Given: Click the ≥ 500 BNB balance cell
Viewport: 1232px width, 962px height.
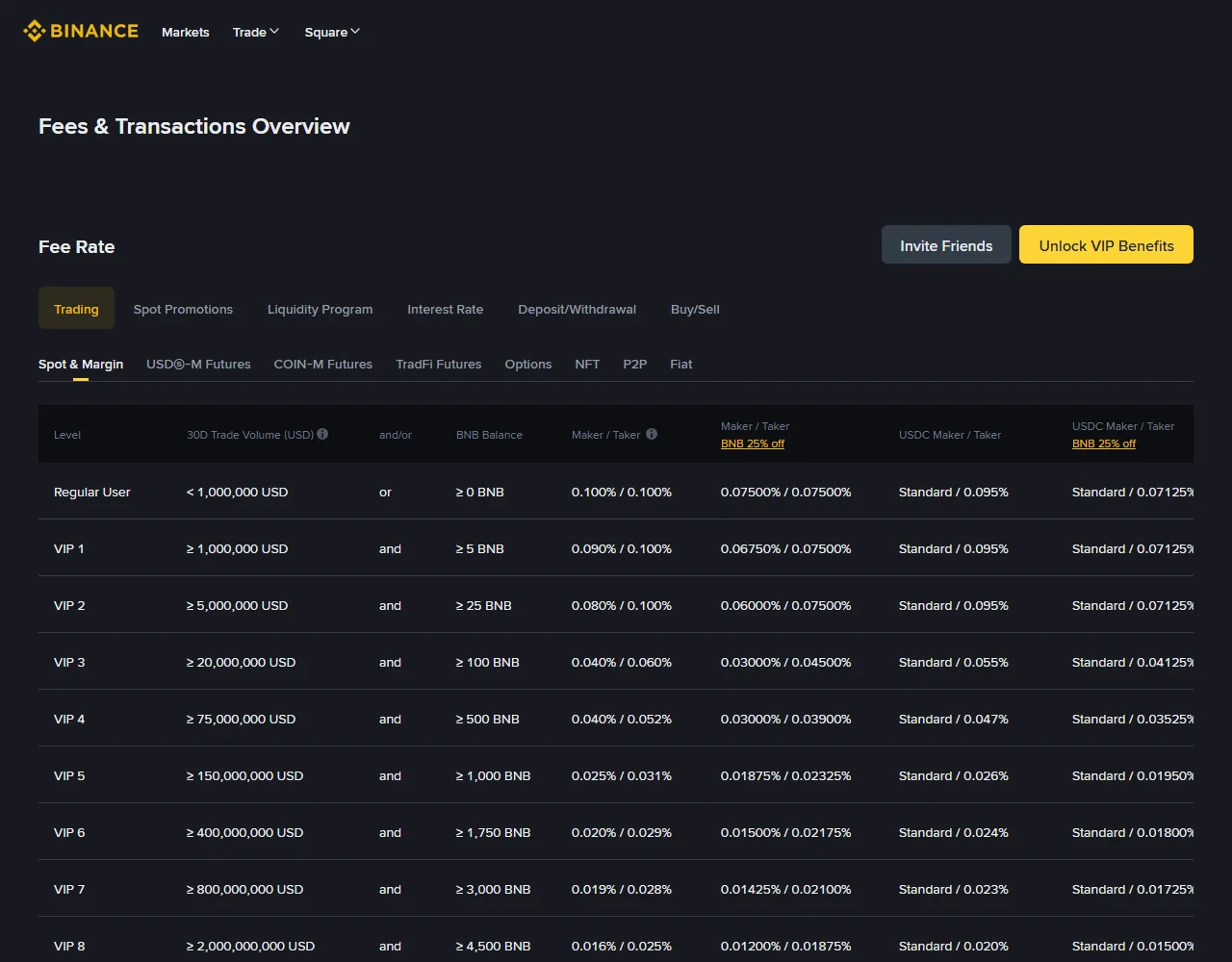Looking at the screenshot, I should click(x=488, y=719).
